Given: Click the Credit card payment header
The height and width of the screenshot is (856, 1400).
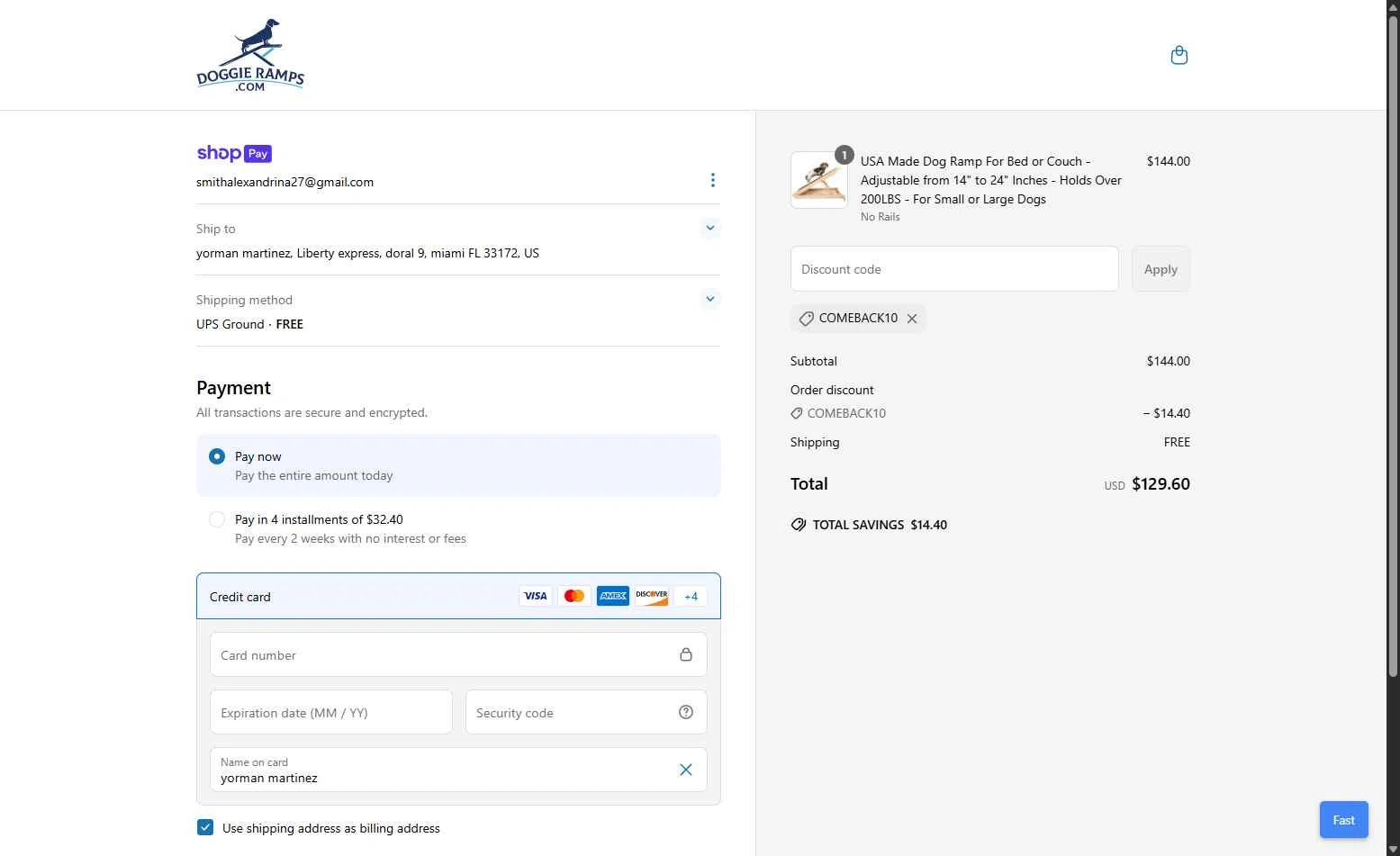Looking at the screenshot, I should (x=458, y=596).
